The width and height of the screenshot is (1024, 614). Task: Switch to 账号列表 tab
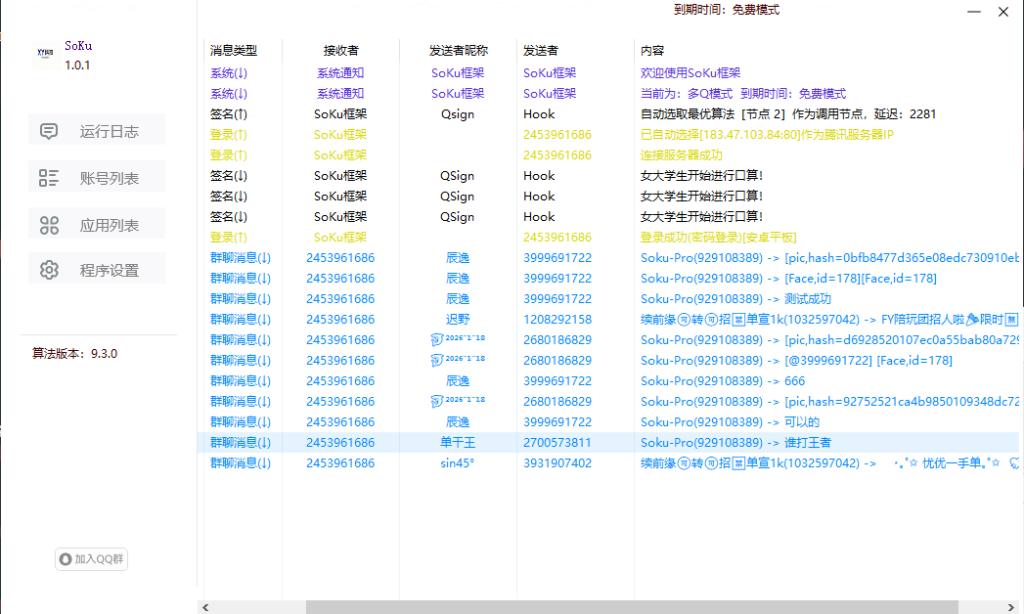[x=97, y=176]
